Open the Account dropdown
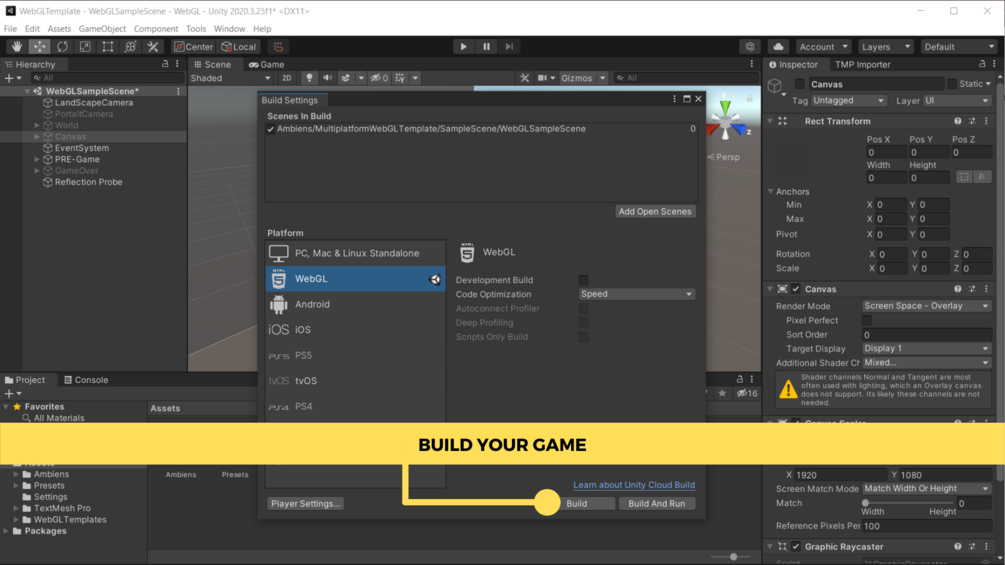This screenshot has width=1005, height=565. [823, 47]
